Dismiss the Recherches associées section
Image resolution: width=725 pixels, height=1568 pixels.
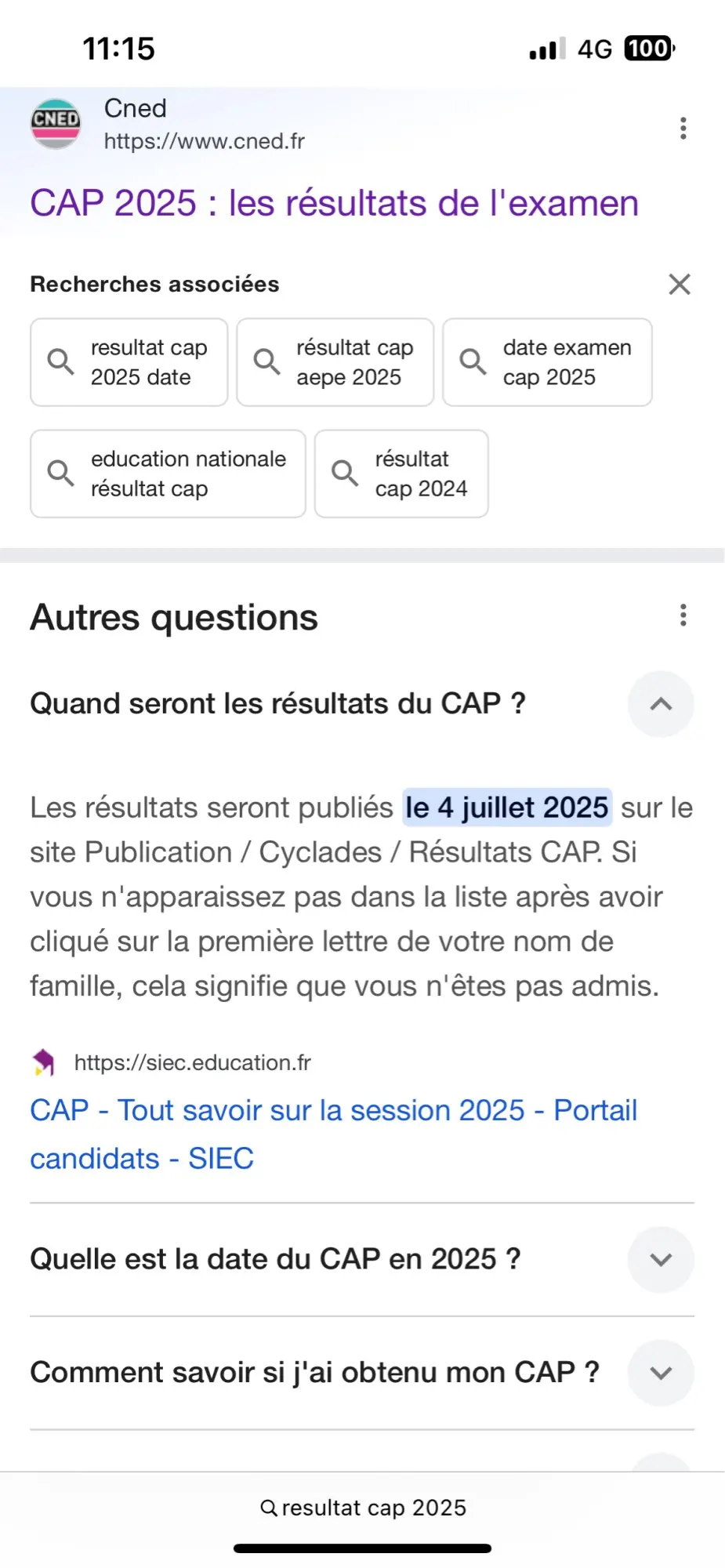tap(679, 284)
